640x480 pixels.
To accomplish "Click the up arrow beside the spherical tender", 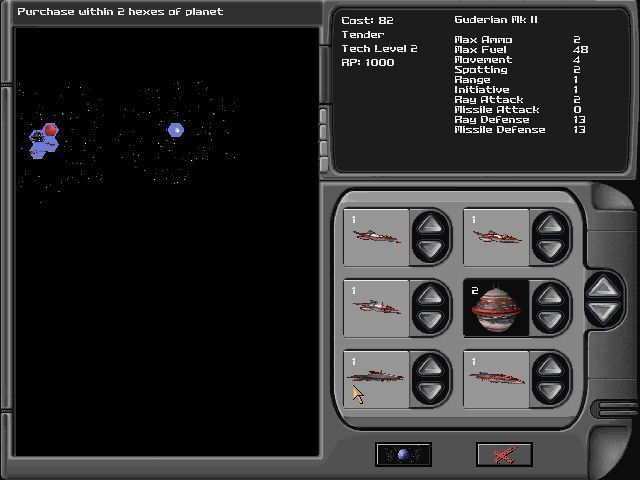I will pyautogui.click(x=551, y=295).
